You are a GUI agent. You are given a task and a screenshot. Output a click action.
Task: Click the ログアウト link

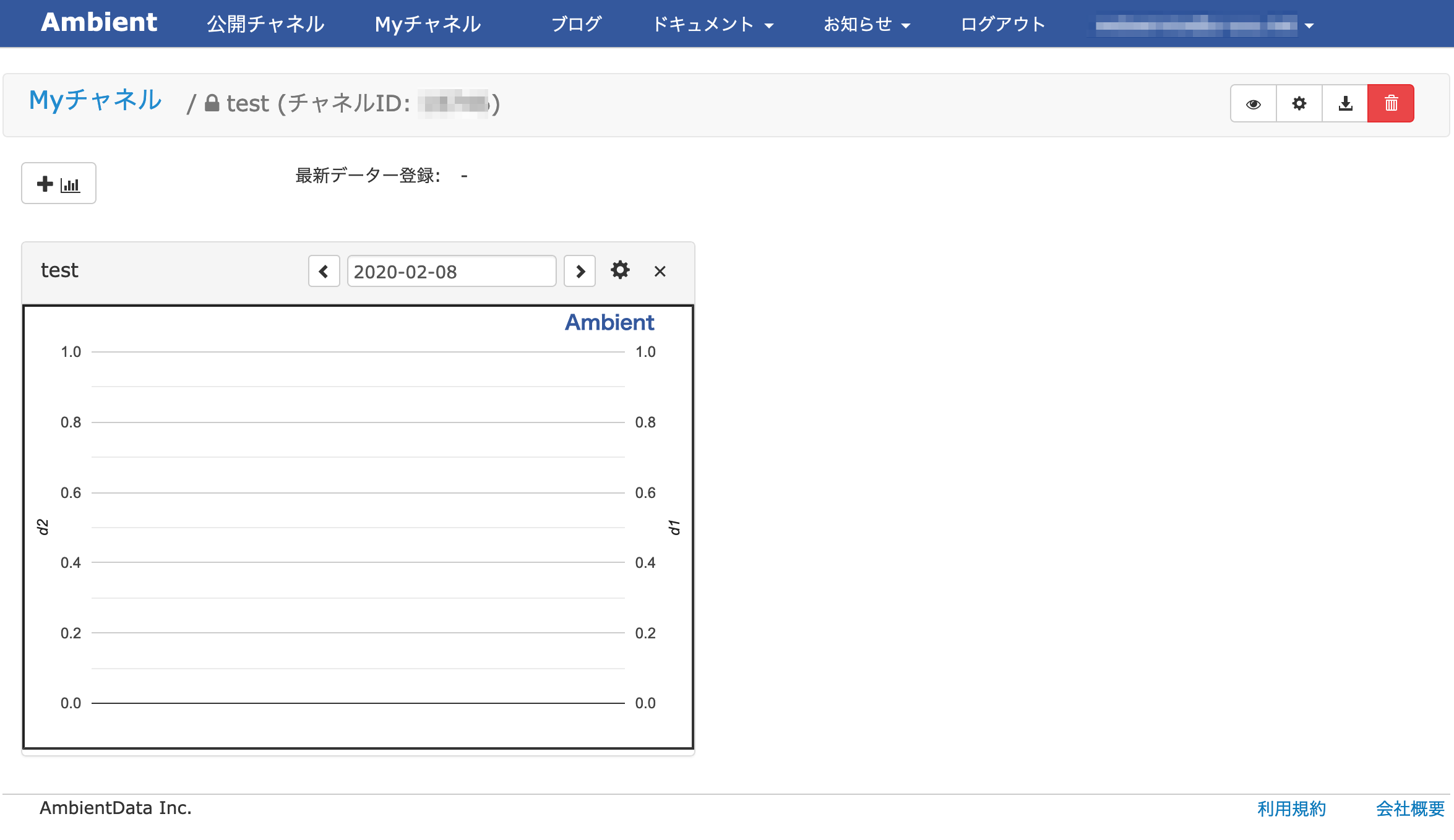1003,24
